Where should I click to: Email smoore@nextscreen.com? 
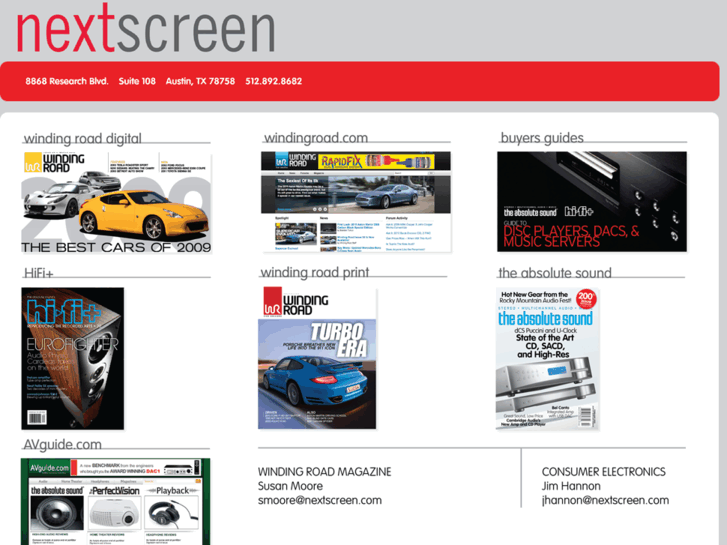(320, 500)
